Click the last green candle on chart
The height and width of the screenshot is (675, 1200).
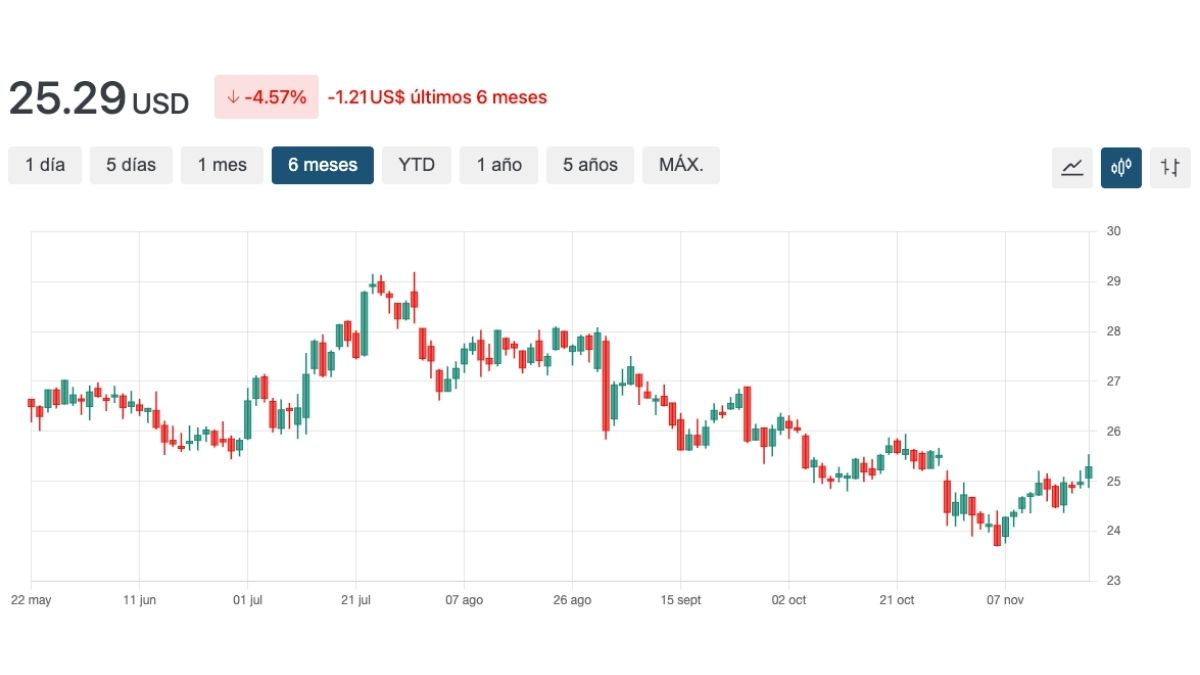click(1088, 472)
